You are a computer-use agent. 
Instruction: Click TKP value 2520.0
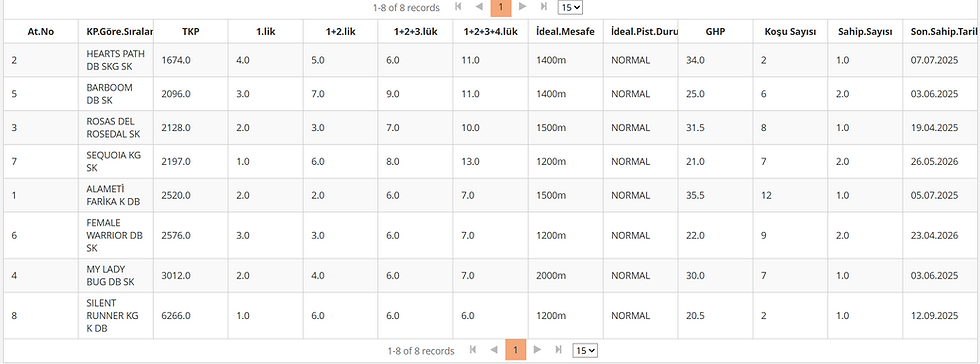pyautogui.click(x=176, y=195)
